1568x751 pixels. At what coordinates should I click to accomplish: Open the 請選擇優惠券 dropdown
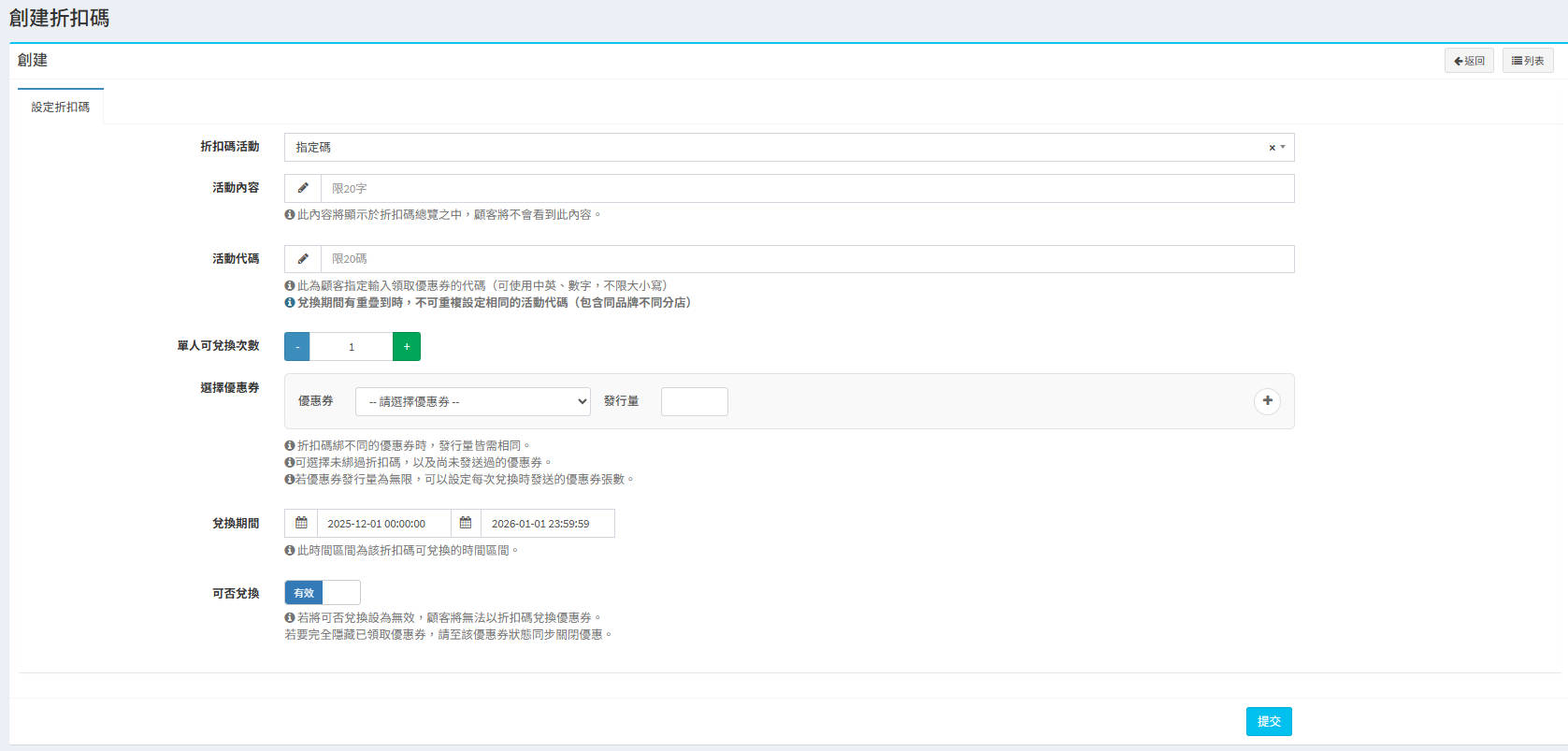point(472,401)
